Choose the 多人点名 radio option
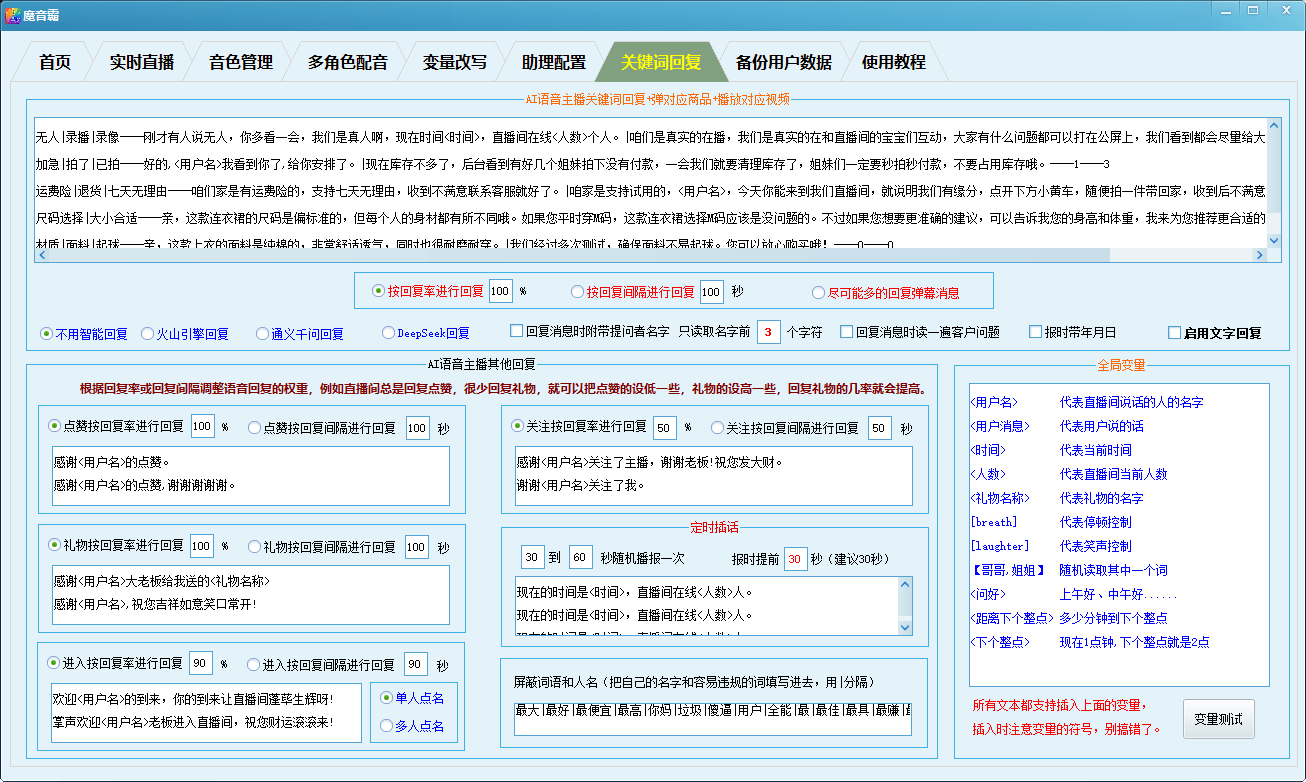Screen dimensions: 1306x782 (386, 726)
